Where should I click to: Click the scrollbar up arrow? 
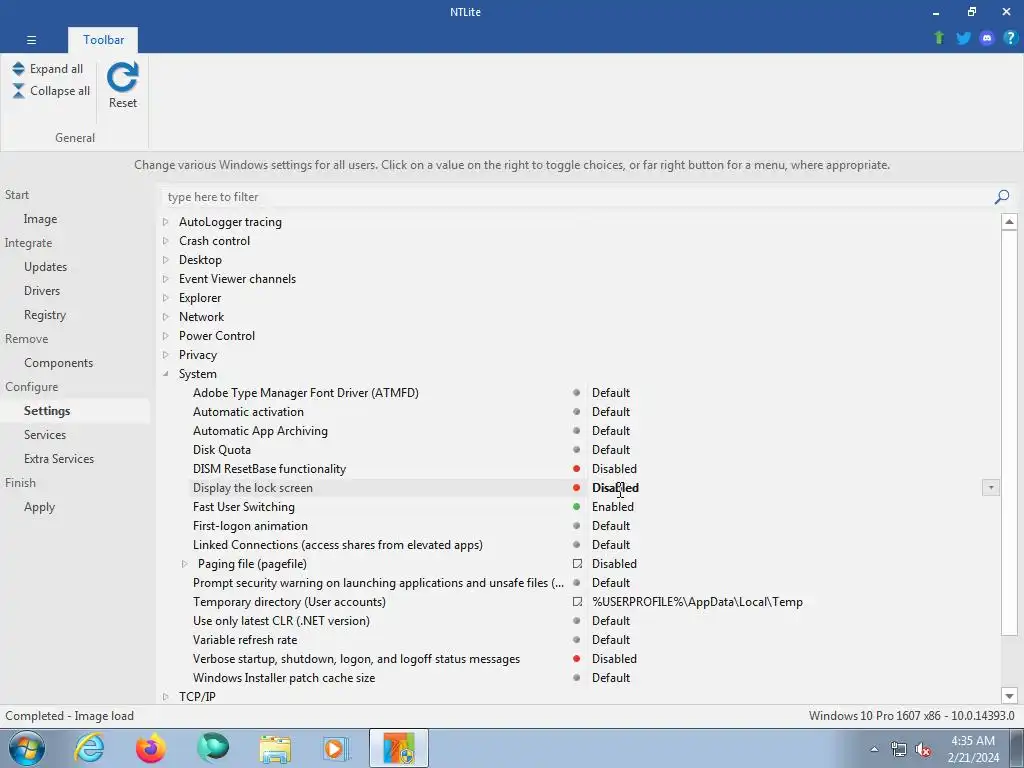(1009, 221)
